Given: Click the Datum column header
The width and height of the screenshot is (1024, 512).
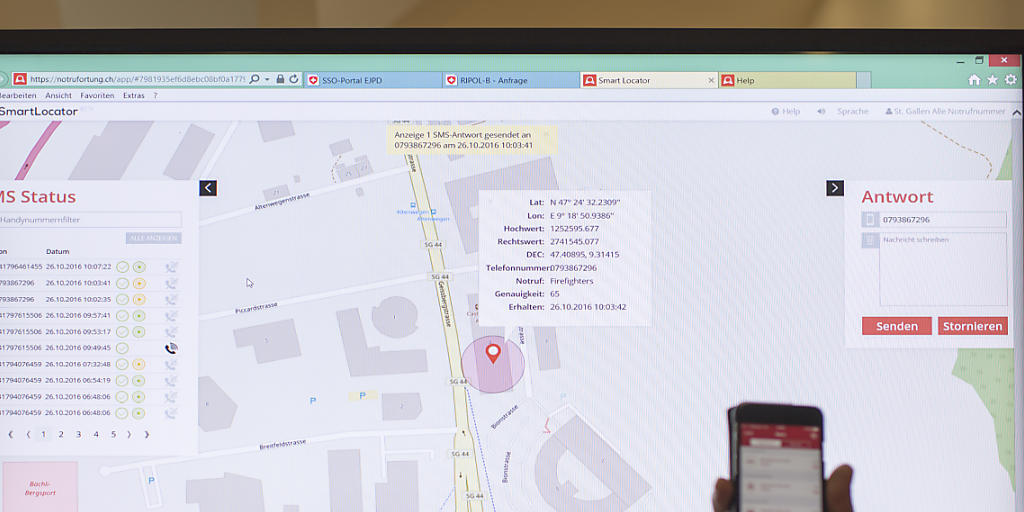Looking at the screenshot, I should [x=57, y=251].
